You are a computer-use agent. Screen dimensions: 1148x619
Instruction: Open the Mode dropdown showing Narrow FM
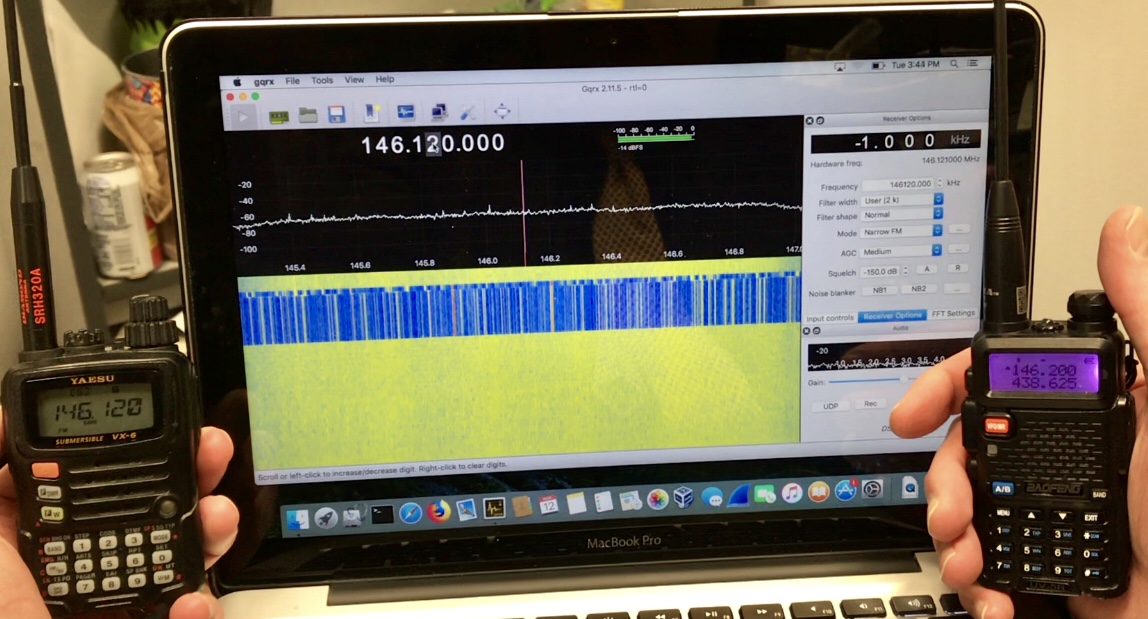click(901, 231)
